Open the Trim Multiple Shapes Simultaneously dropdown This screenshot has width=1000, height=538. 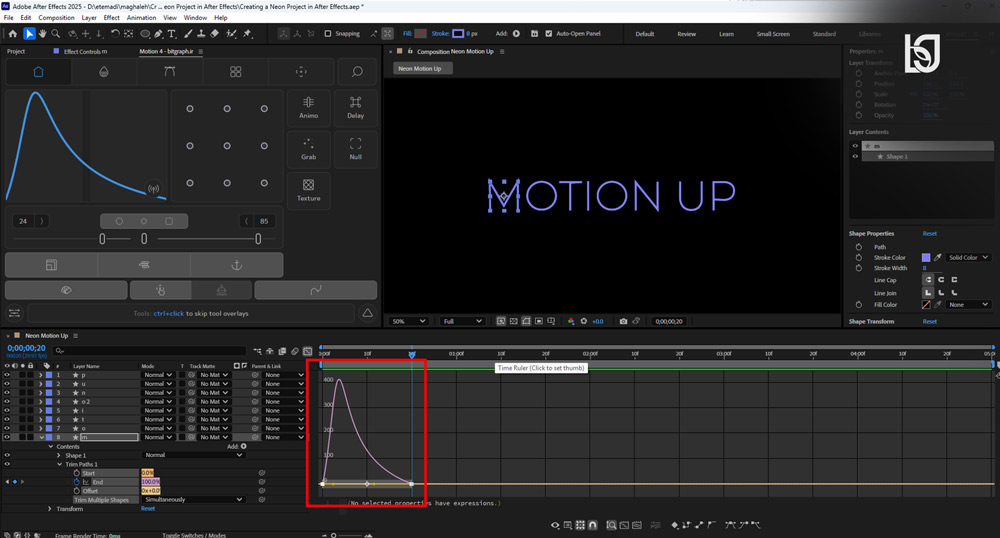[x=193, y=500]
